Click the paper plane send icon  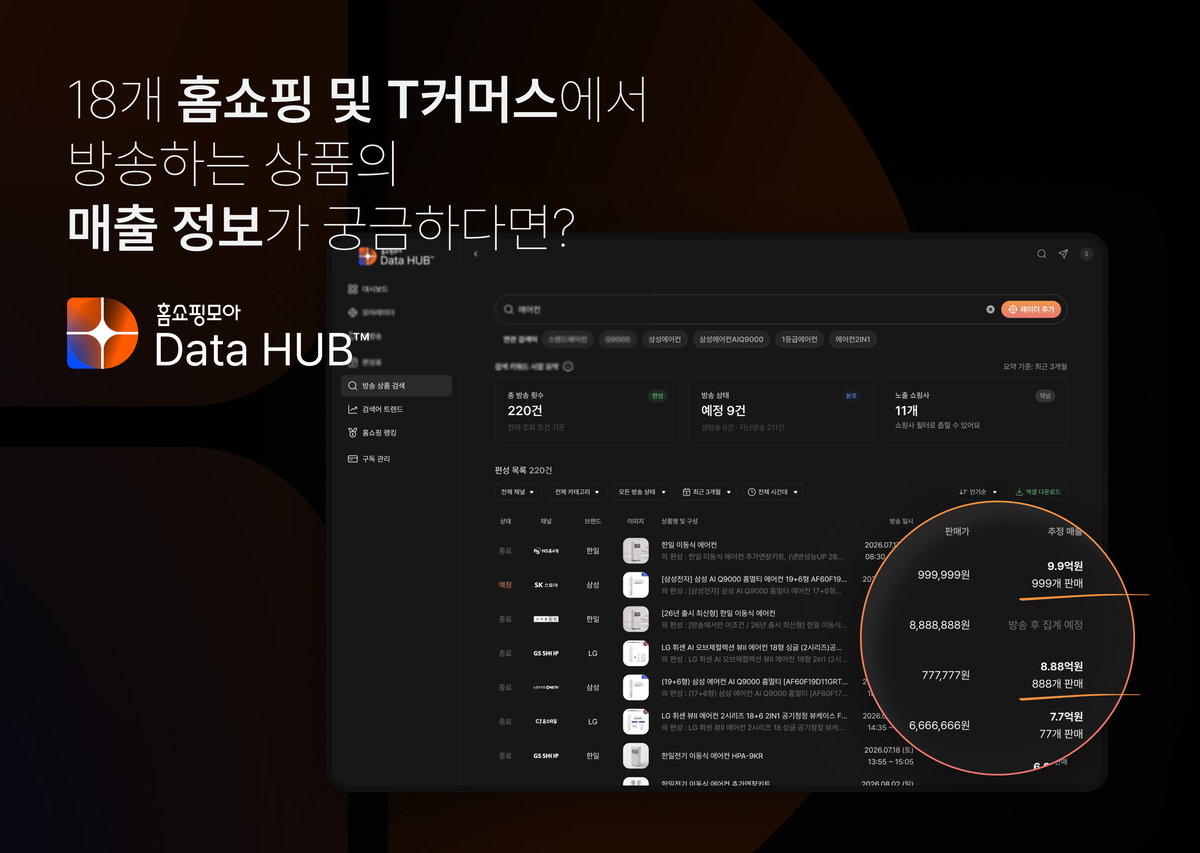(1064, 254)
